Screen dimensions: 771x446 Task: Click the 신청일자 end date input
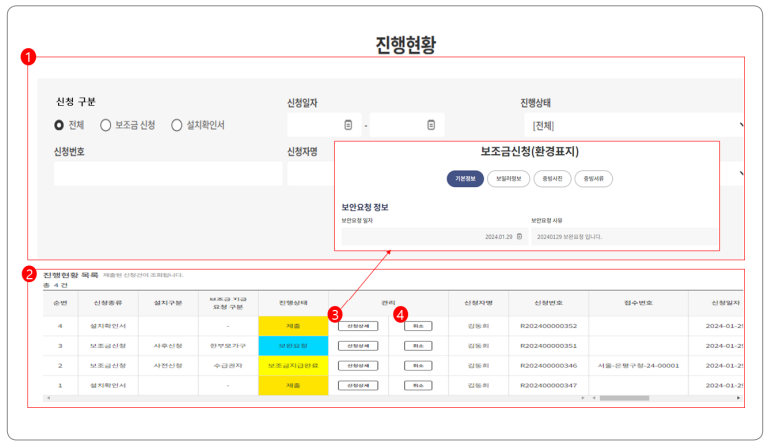(407, 125)
